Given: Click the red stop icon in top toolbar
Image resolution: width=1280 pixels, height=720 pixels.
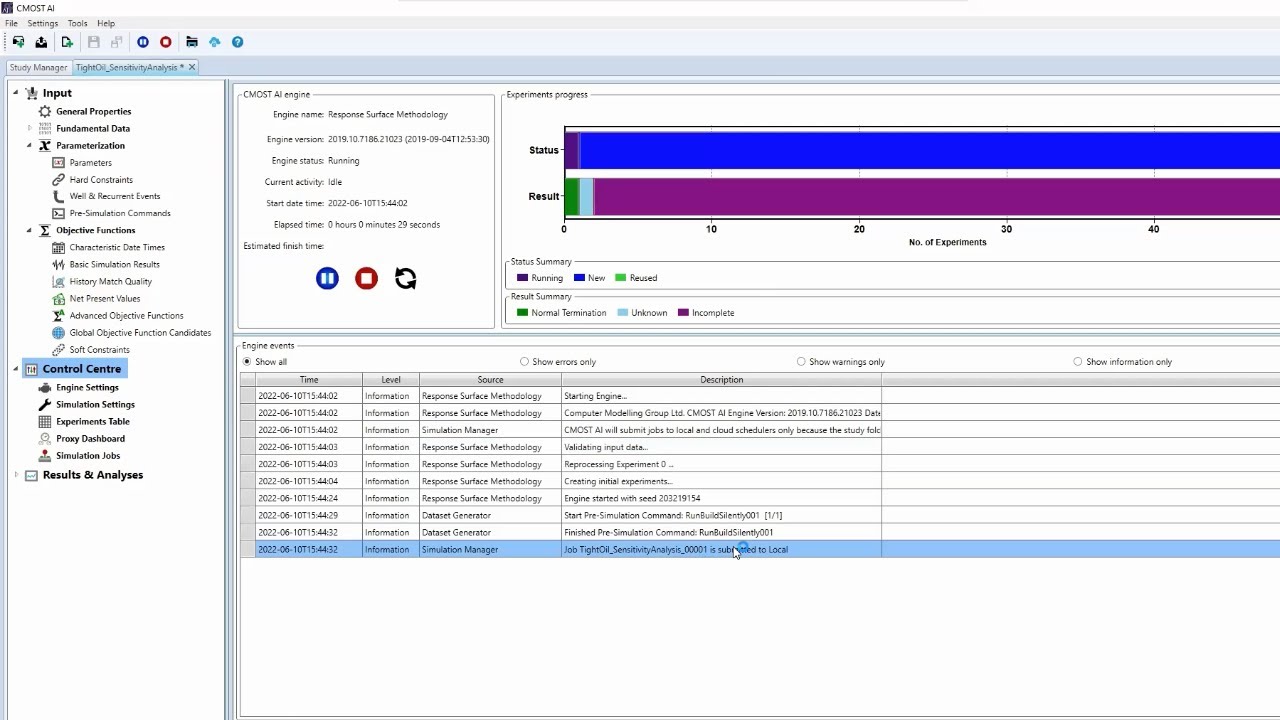Looking at the screenshot, I should pos(166,42).
